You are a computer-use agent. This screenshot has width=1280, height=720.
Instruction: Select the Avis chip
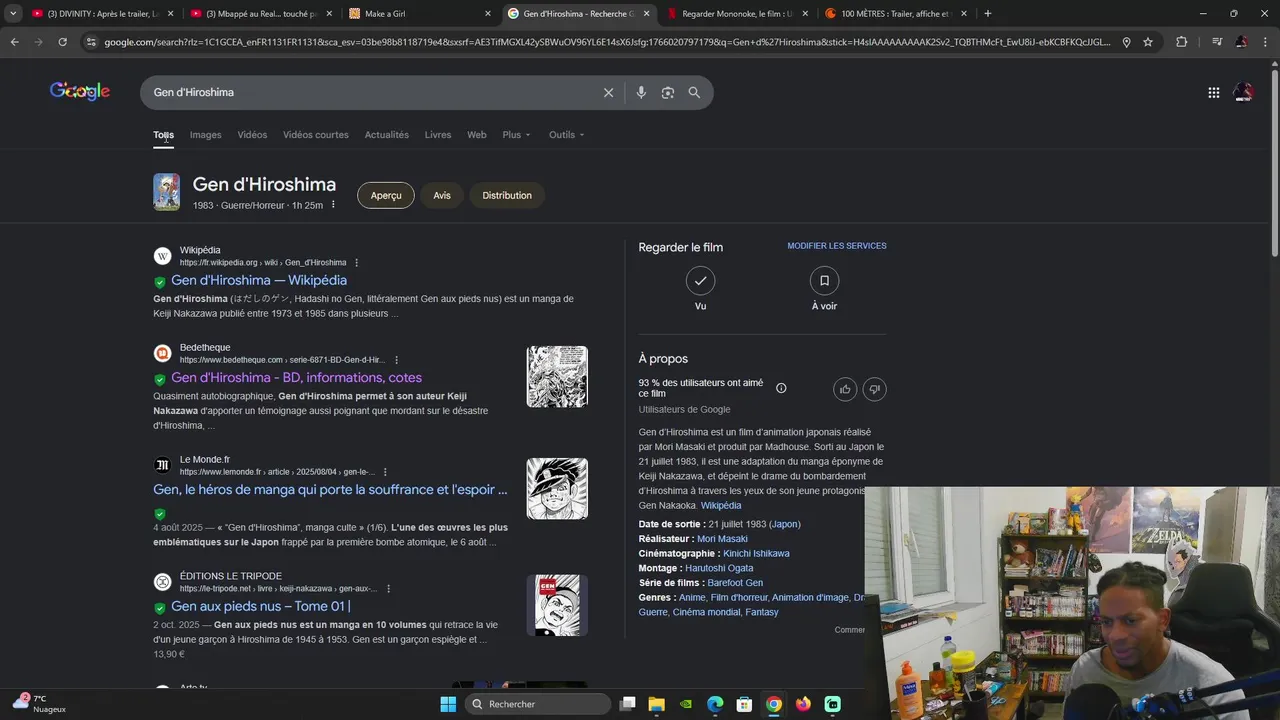[x=442, y=195]
